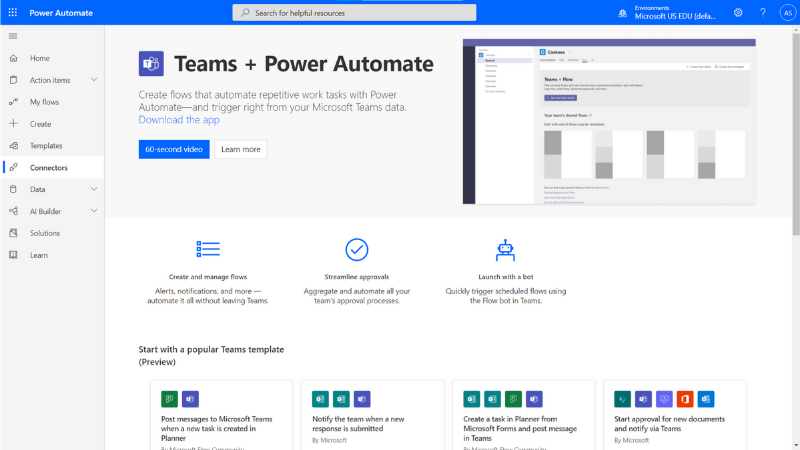Click SharePoint icon on Start approval card
The height and width of the screenshot is (450, 800).
622,399
